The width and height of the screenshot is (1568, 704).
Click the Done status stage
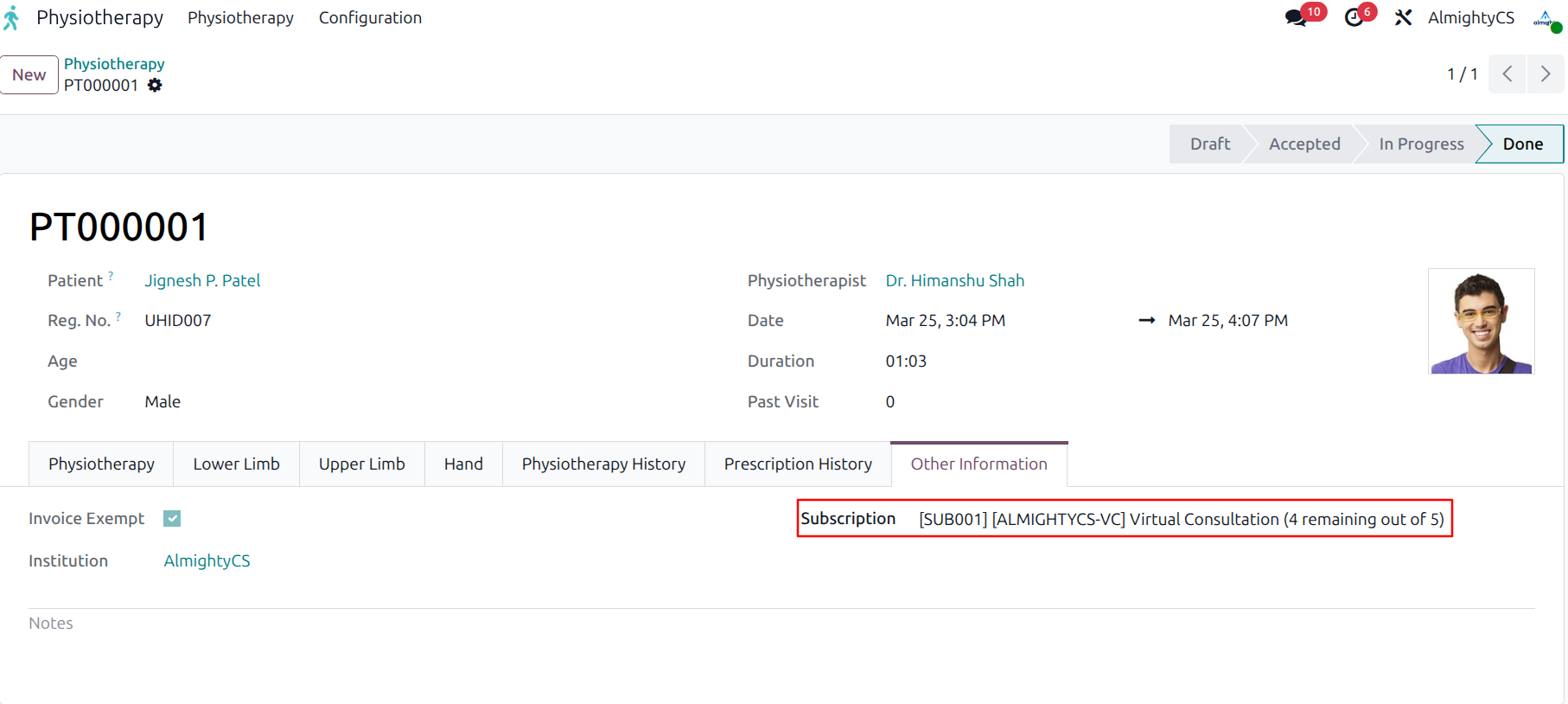point(1523,144)
